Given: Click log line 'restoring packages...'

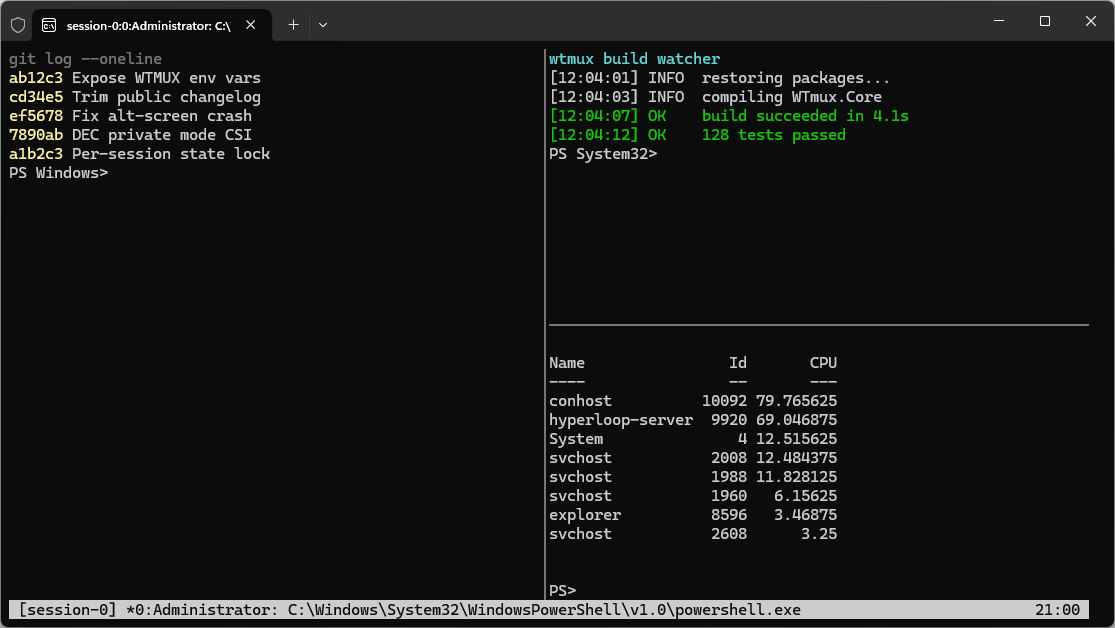Looking at the screenshot, I should (720, 78).
